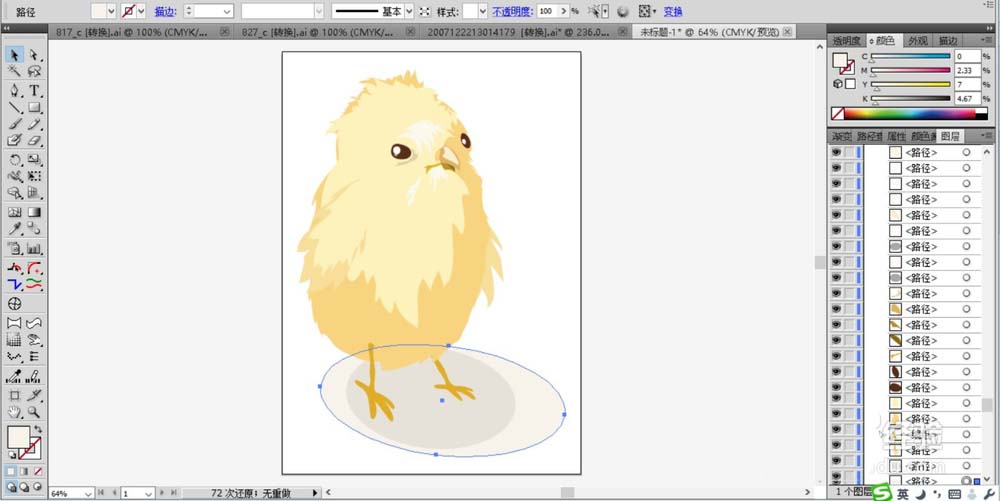Image resolution: width=1000 pixels, height=501 pixels.
Task: Open the Layers panel options menu
Action: point(987,135)
